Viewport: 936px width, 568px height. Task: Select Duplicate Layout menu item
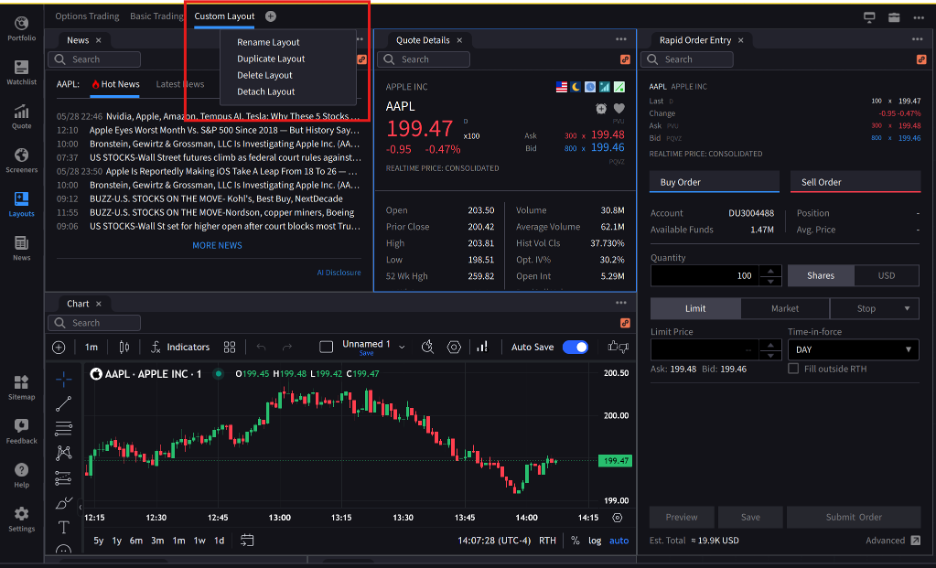(271, 58)
